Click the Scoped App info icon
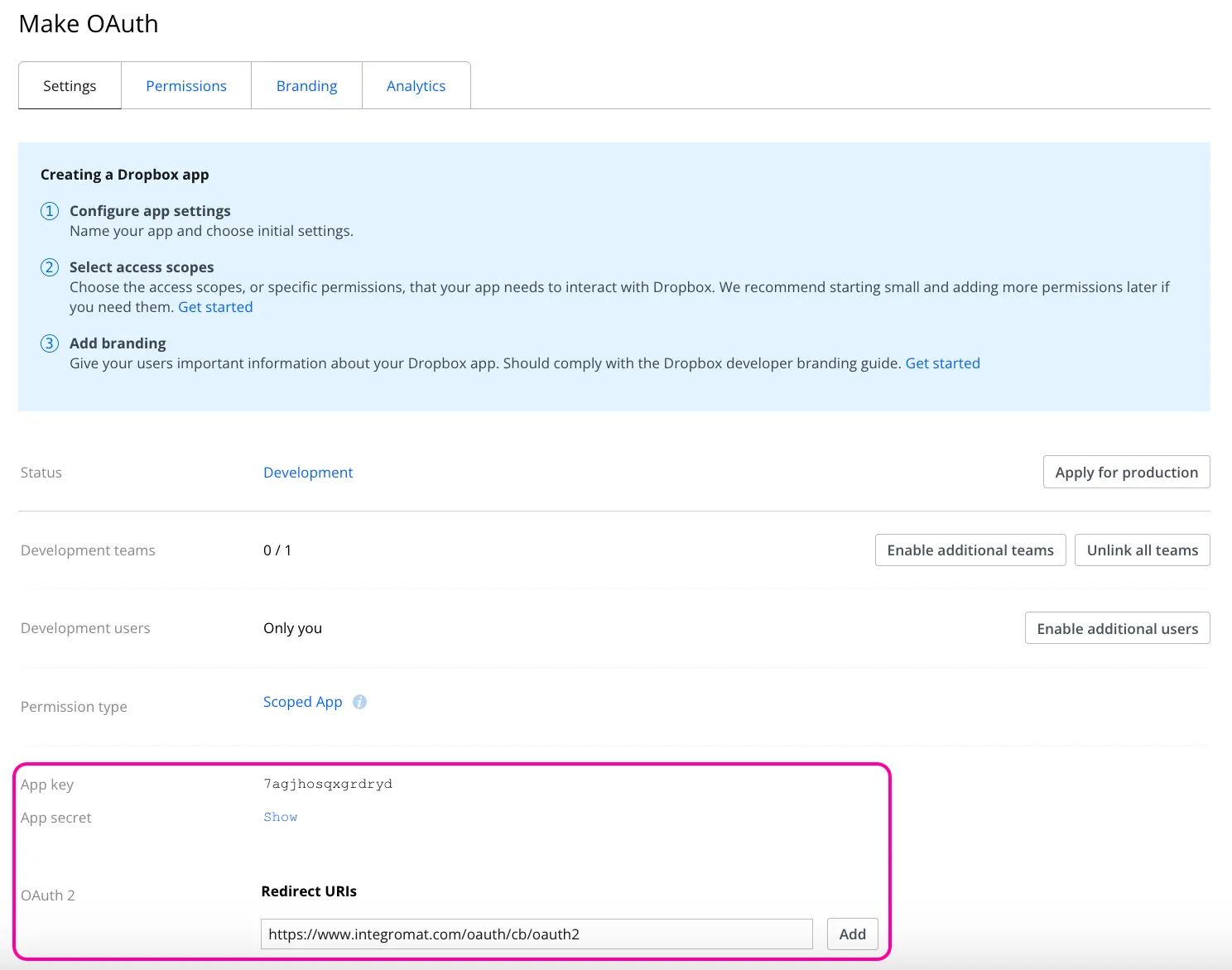The image size is (1232, 970). coord(359,702)
